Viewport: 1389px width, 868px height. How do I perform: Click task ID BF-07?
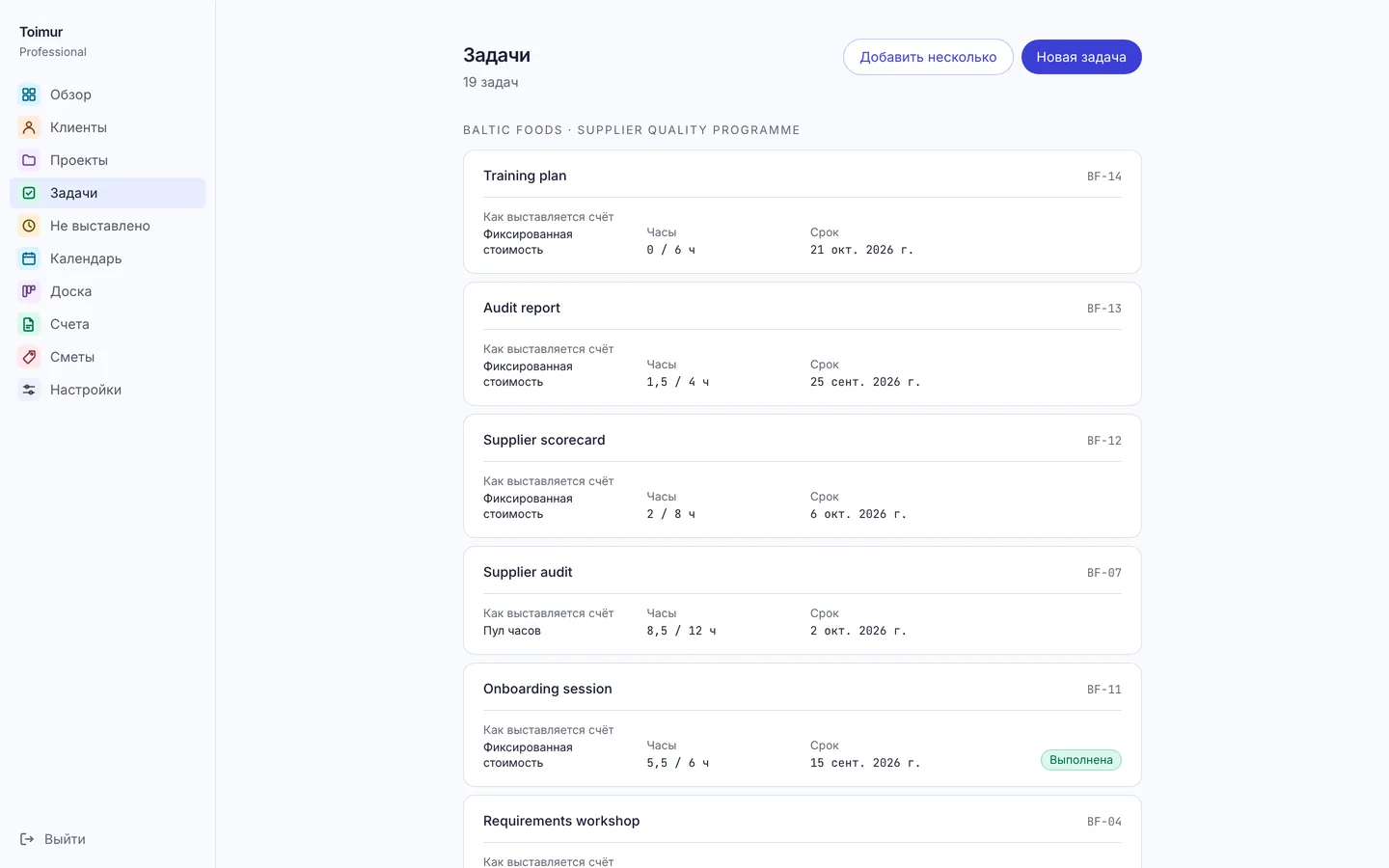tap(1104, 573)
